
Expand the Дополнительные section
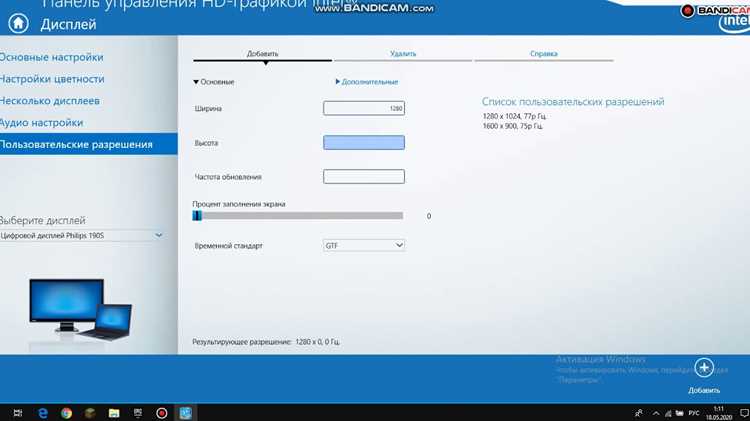click(367, 82)
